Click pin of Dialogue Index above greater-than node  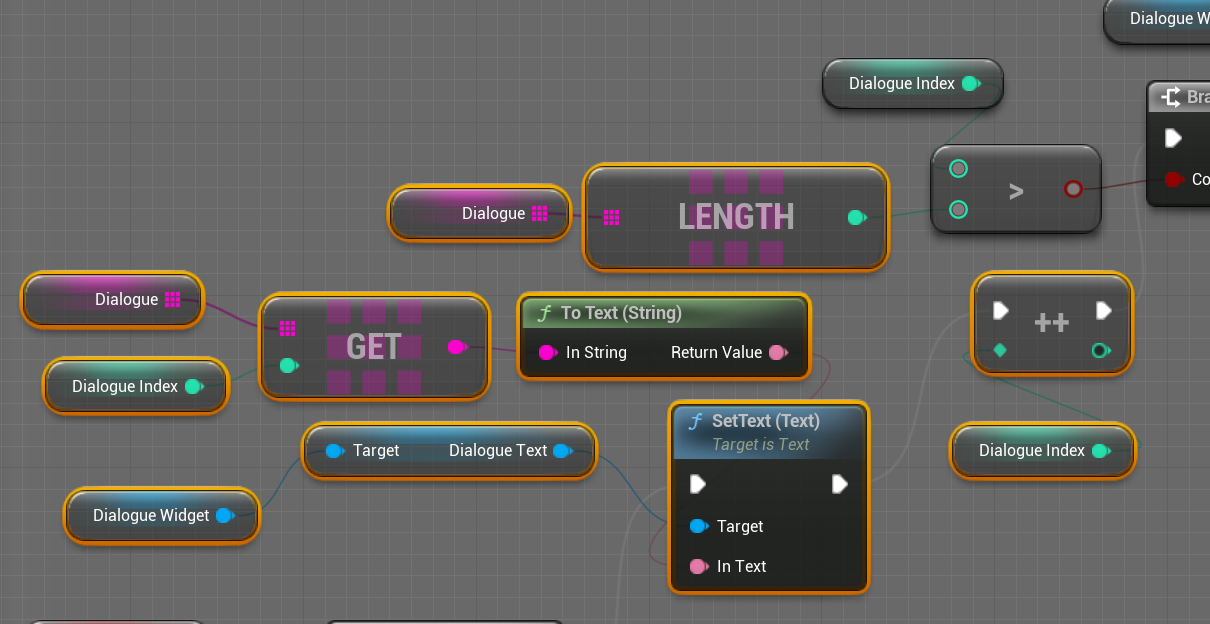971,84
